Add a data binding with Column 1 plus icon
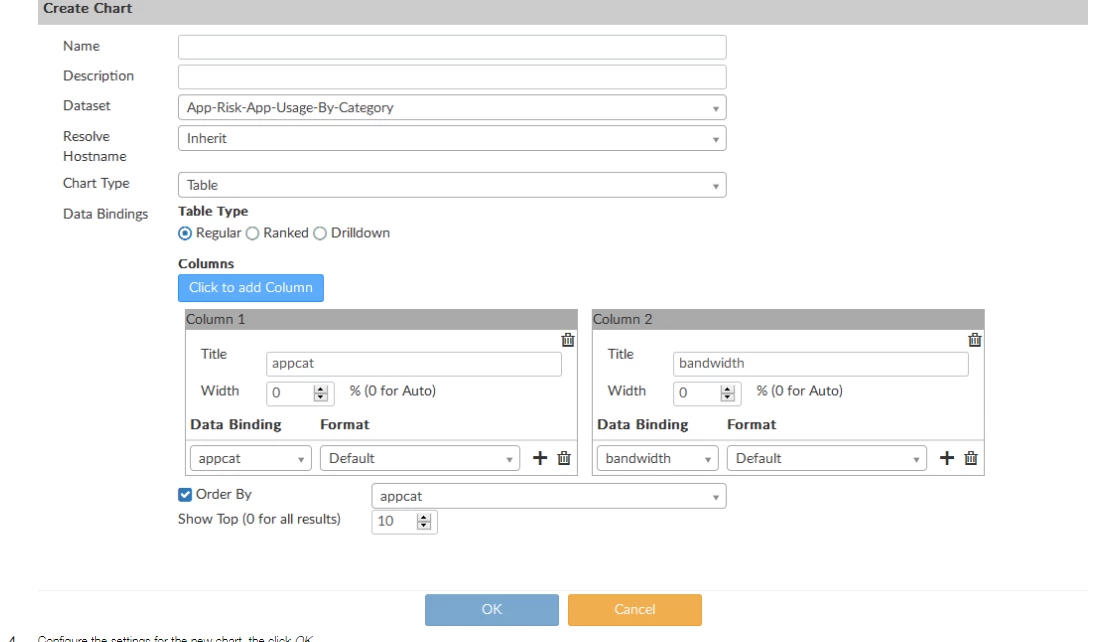The height and width of the screenshot is (642, 1093). [x=540, y=458]
